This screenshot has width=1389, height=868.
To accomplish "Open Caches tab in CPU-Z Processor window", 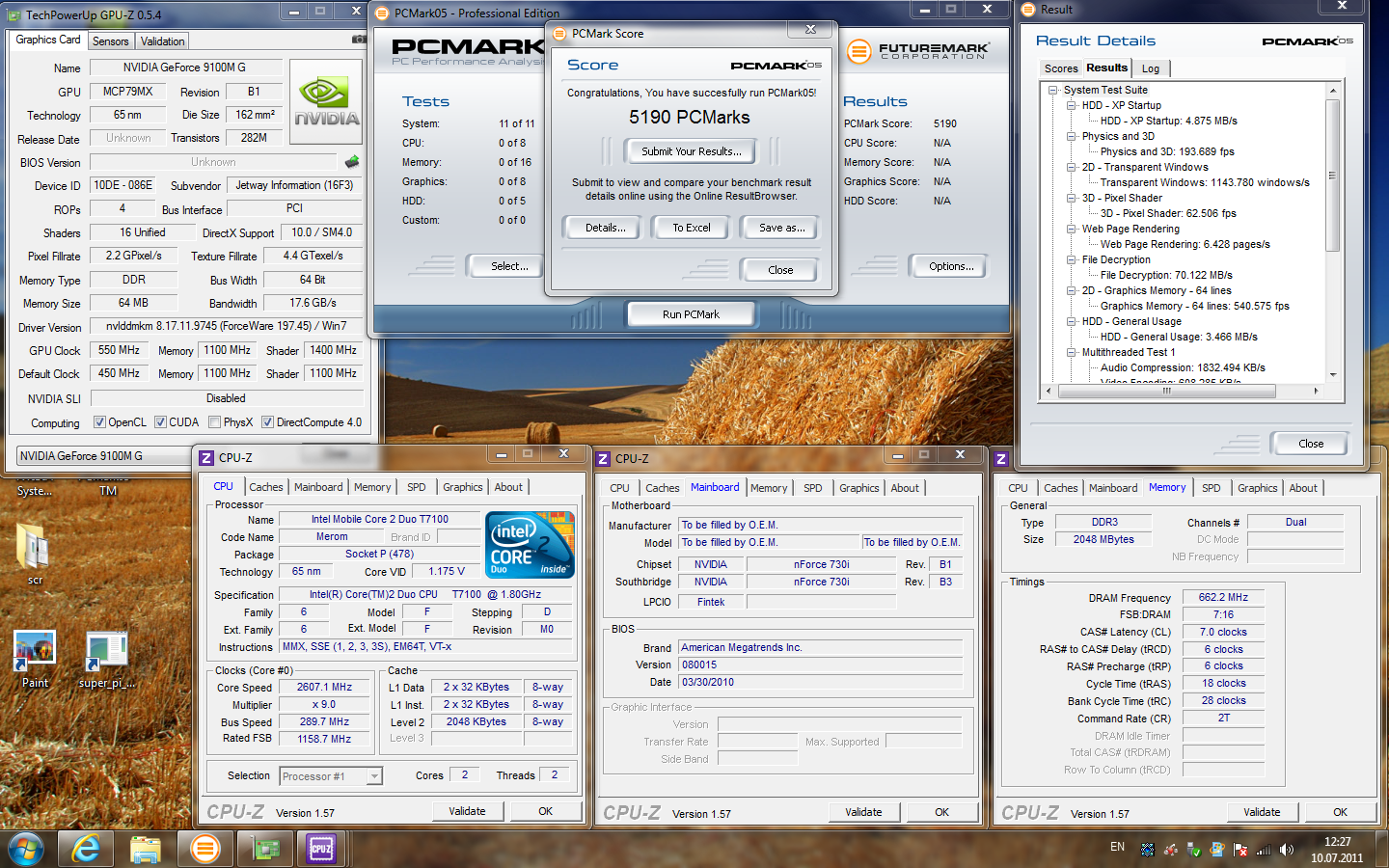I will tap(265, 488).
